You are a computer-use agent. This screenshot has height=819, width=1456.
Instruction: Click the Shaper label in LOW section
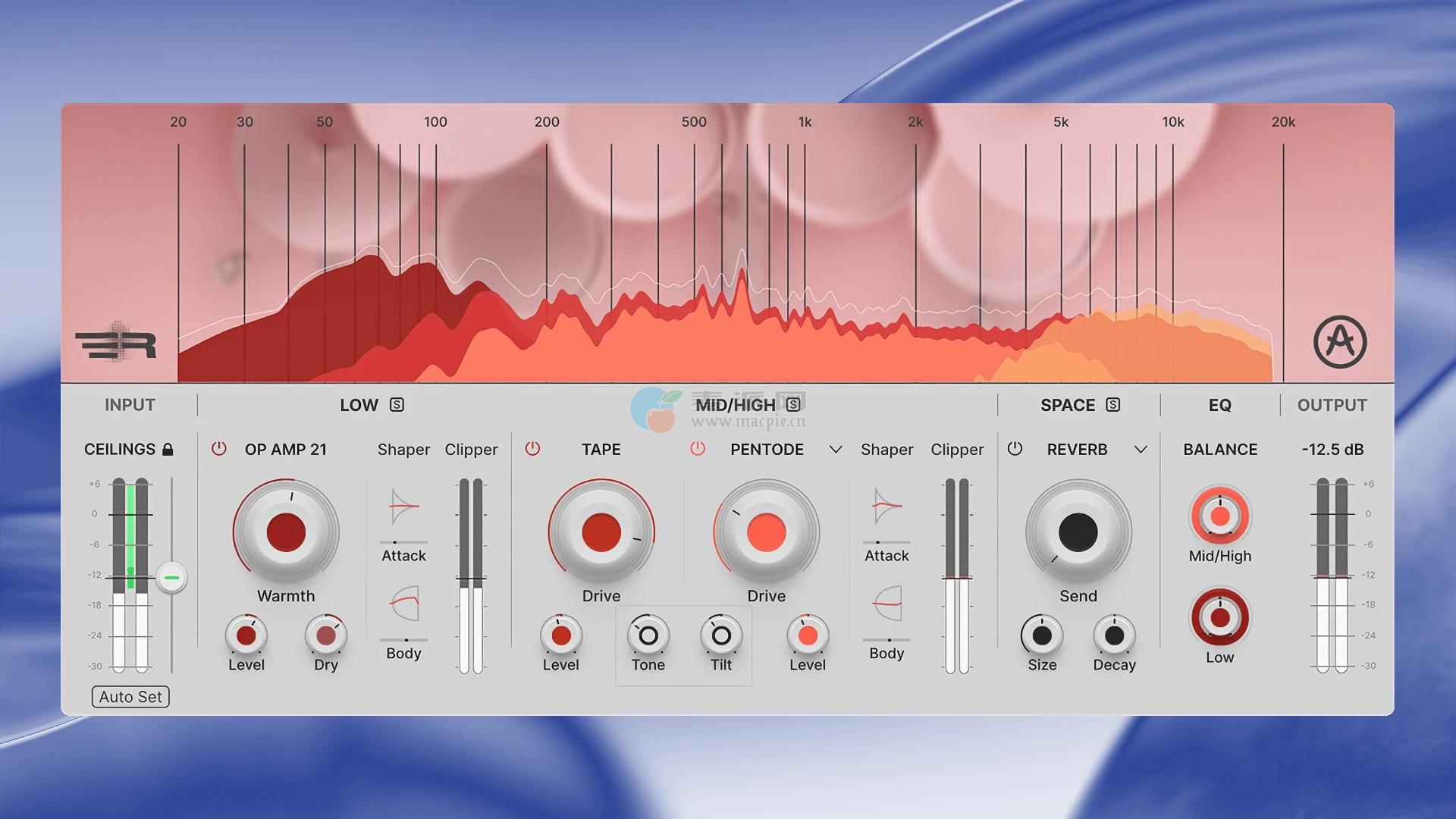pos(403,450)
